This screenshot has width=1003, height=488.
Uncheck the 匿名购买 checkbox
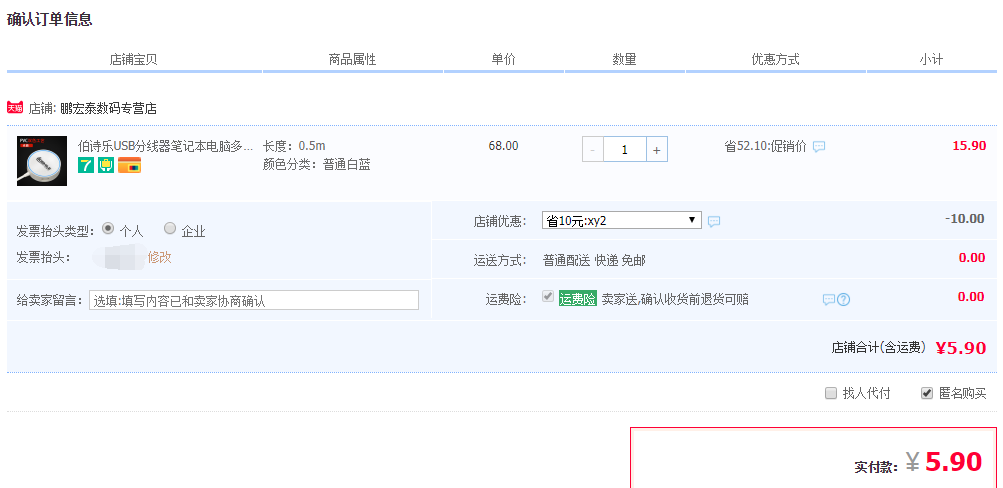click(927, 393)
